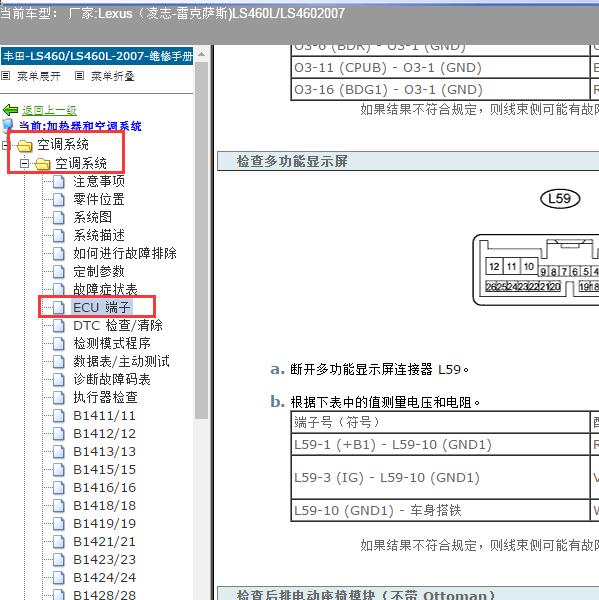Click the document icon beside B1416/16
Image resolution: width=599 pixels, height=600 pixels.
click(59, 488)
